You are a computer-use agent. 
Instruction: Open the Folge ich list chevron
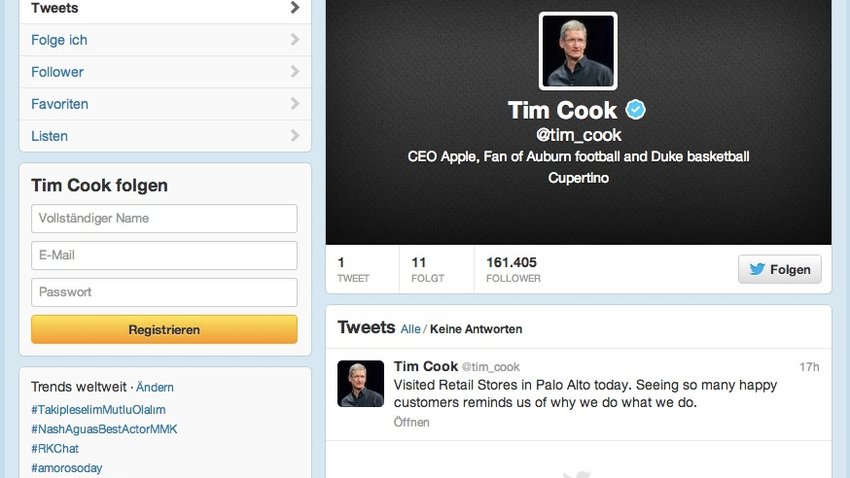pyautogui.click(x=295, y=40)
